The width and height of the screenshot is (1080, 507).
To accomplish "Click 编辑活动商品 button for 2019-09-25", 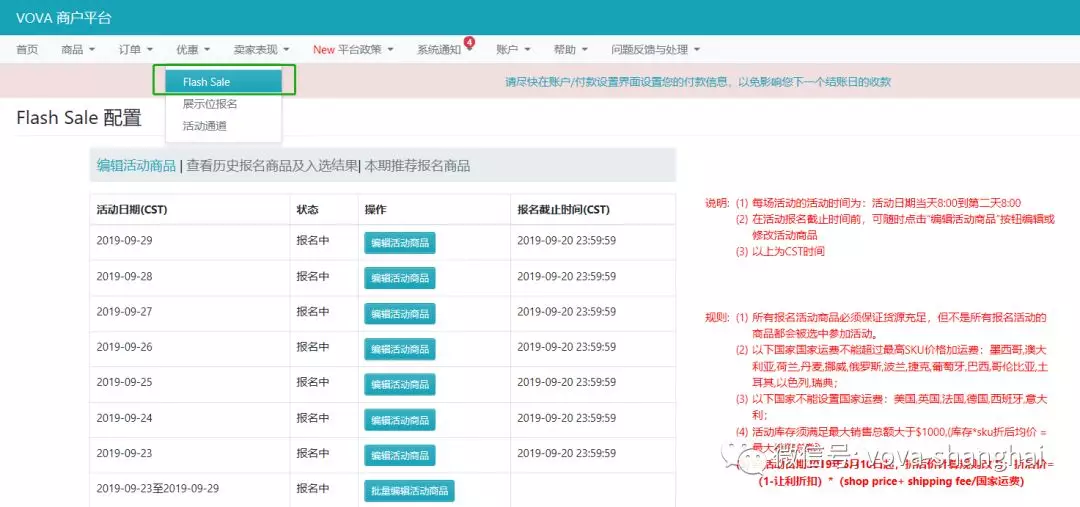I will (399, 384).
